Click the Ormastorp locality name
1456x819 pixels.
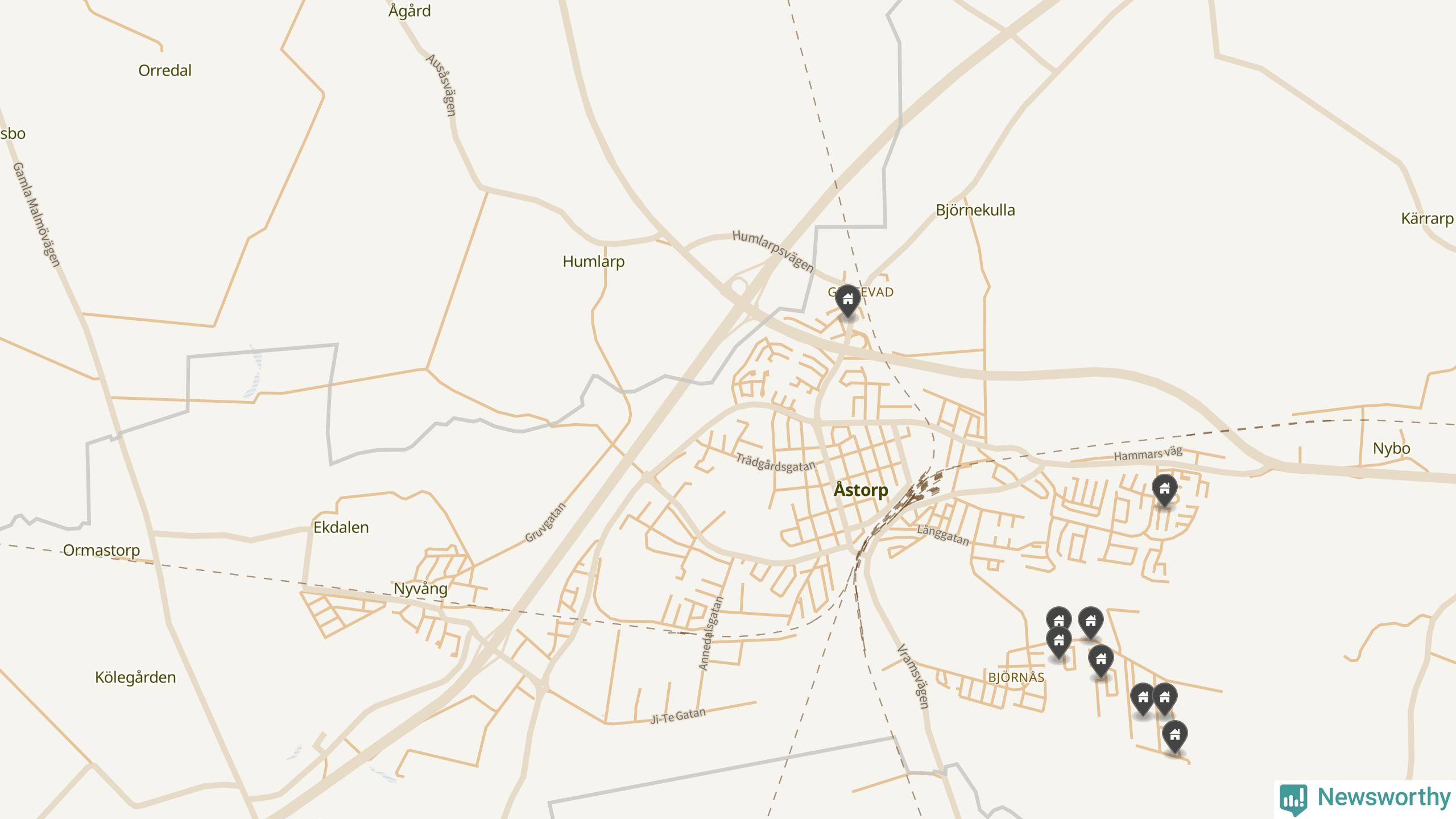[101, 551]
